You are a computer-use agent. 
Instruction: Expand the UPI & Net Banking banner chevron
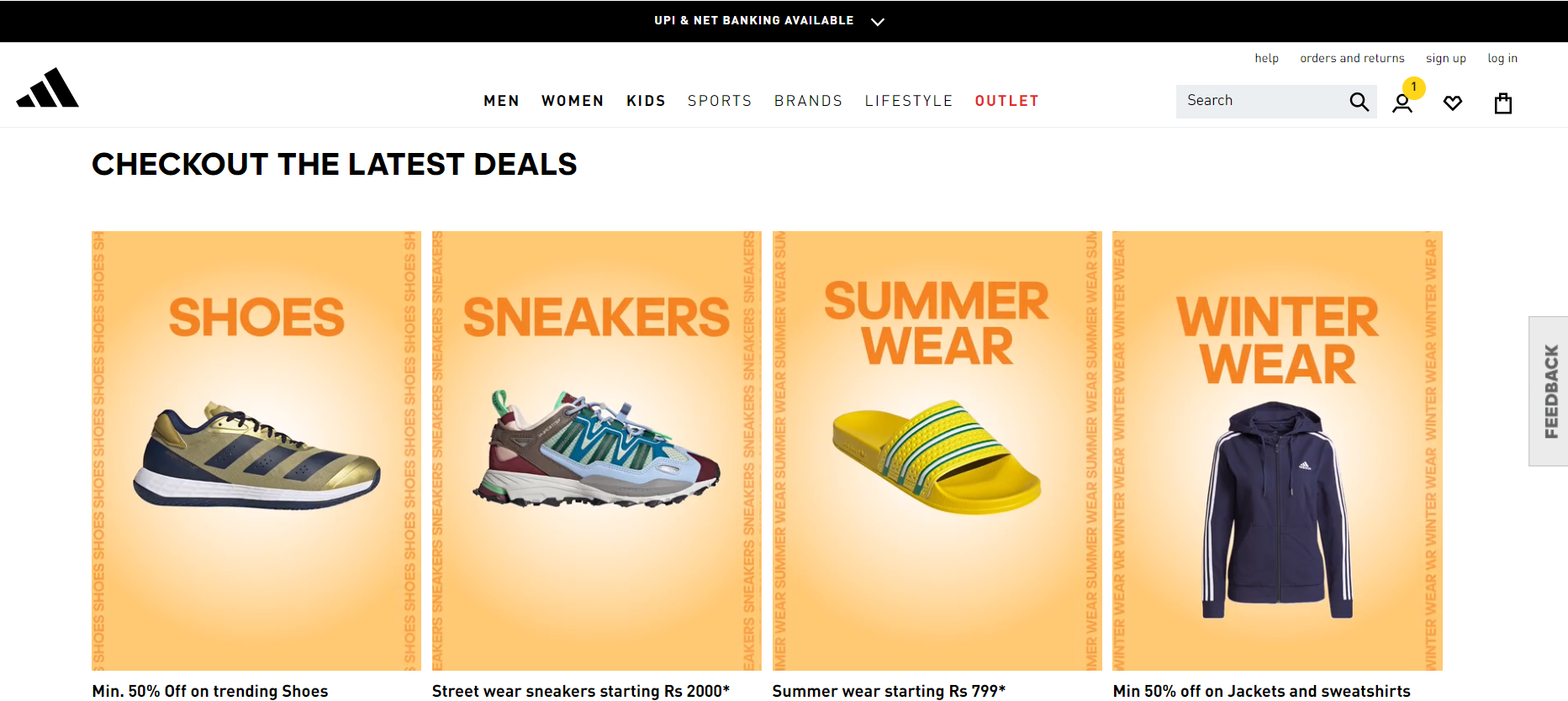click(878, 22)
